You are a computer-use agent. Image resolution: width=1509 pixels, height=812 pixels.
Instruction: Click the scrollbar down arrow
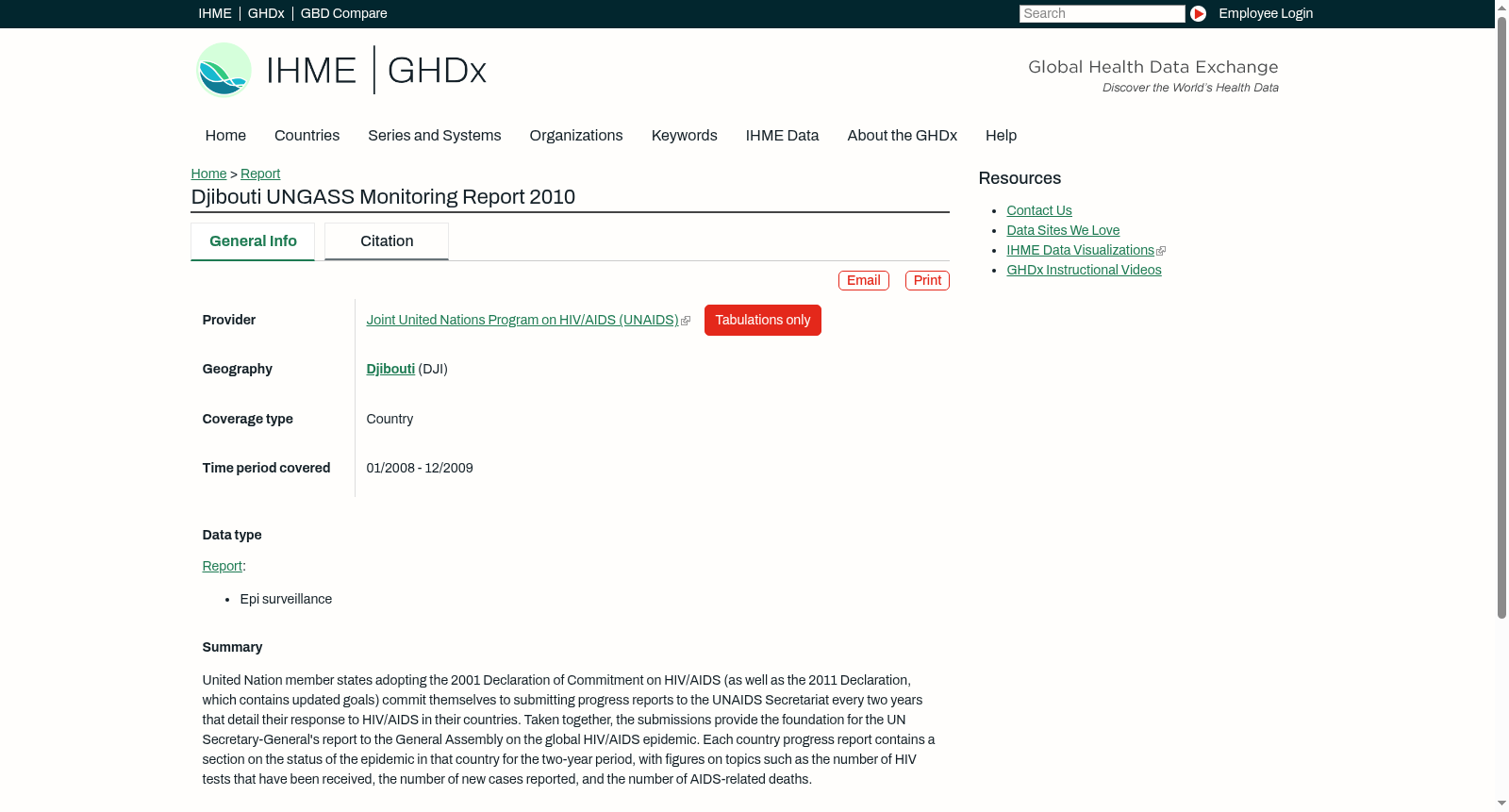click(1501, 804)
